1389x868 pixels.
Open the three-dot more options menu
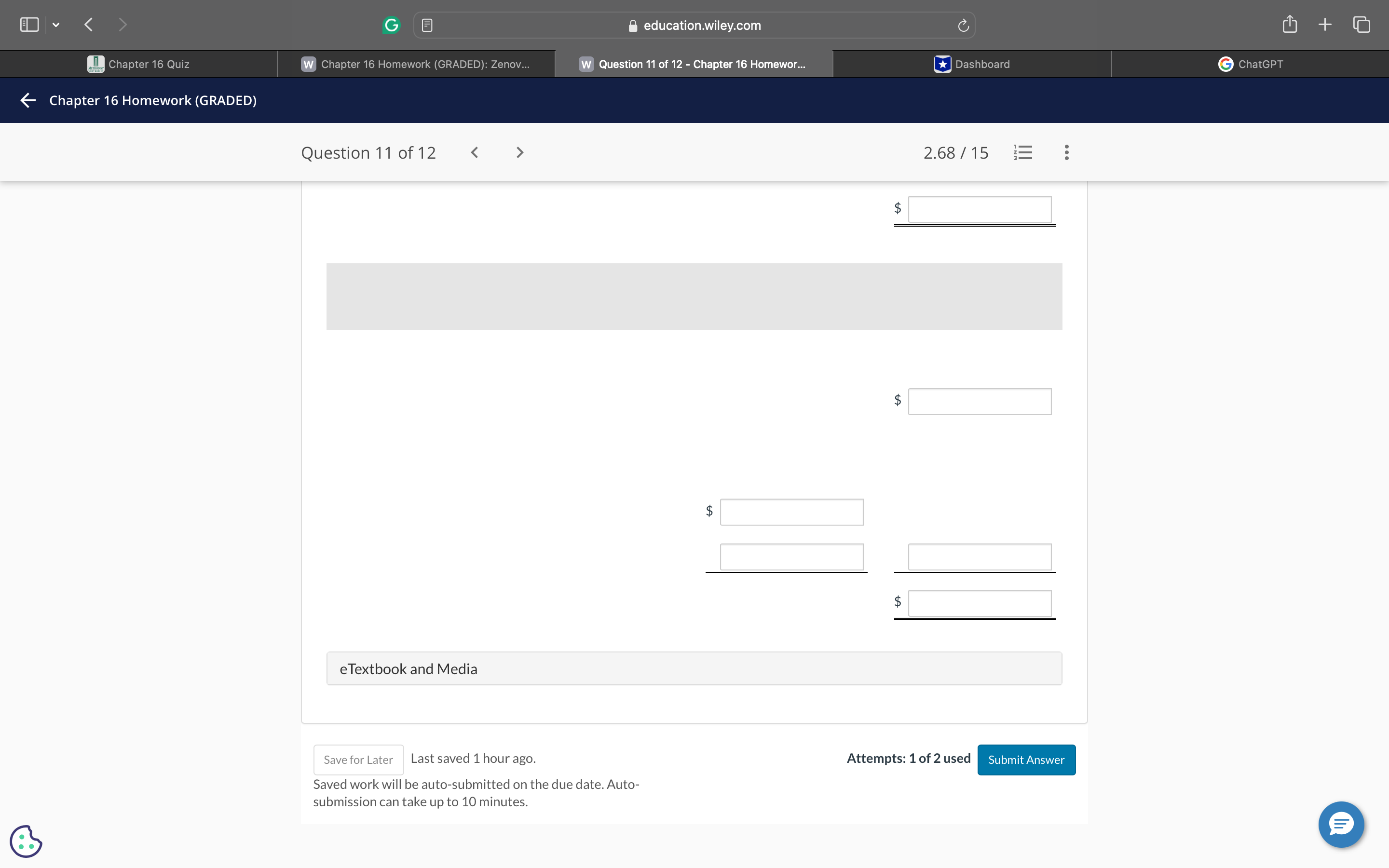tap(1066, 153)
